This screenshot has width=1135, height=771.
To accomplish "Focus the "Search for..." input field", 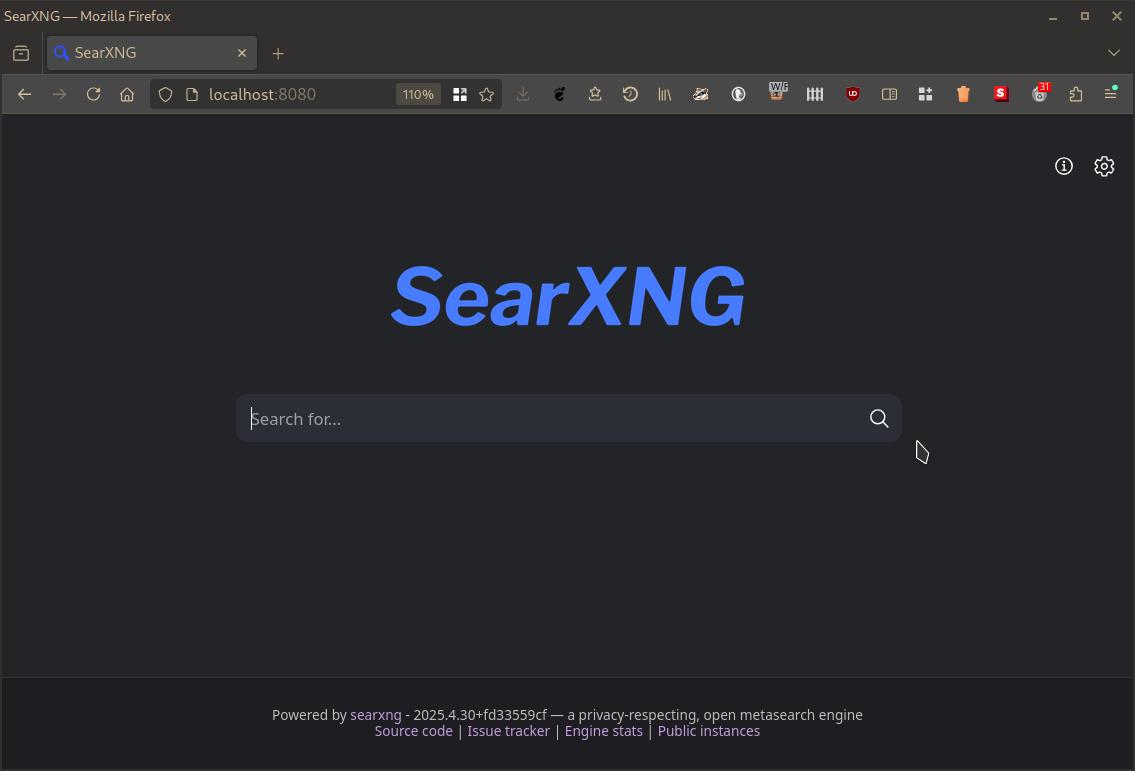I will coord(550,419).
